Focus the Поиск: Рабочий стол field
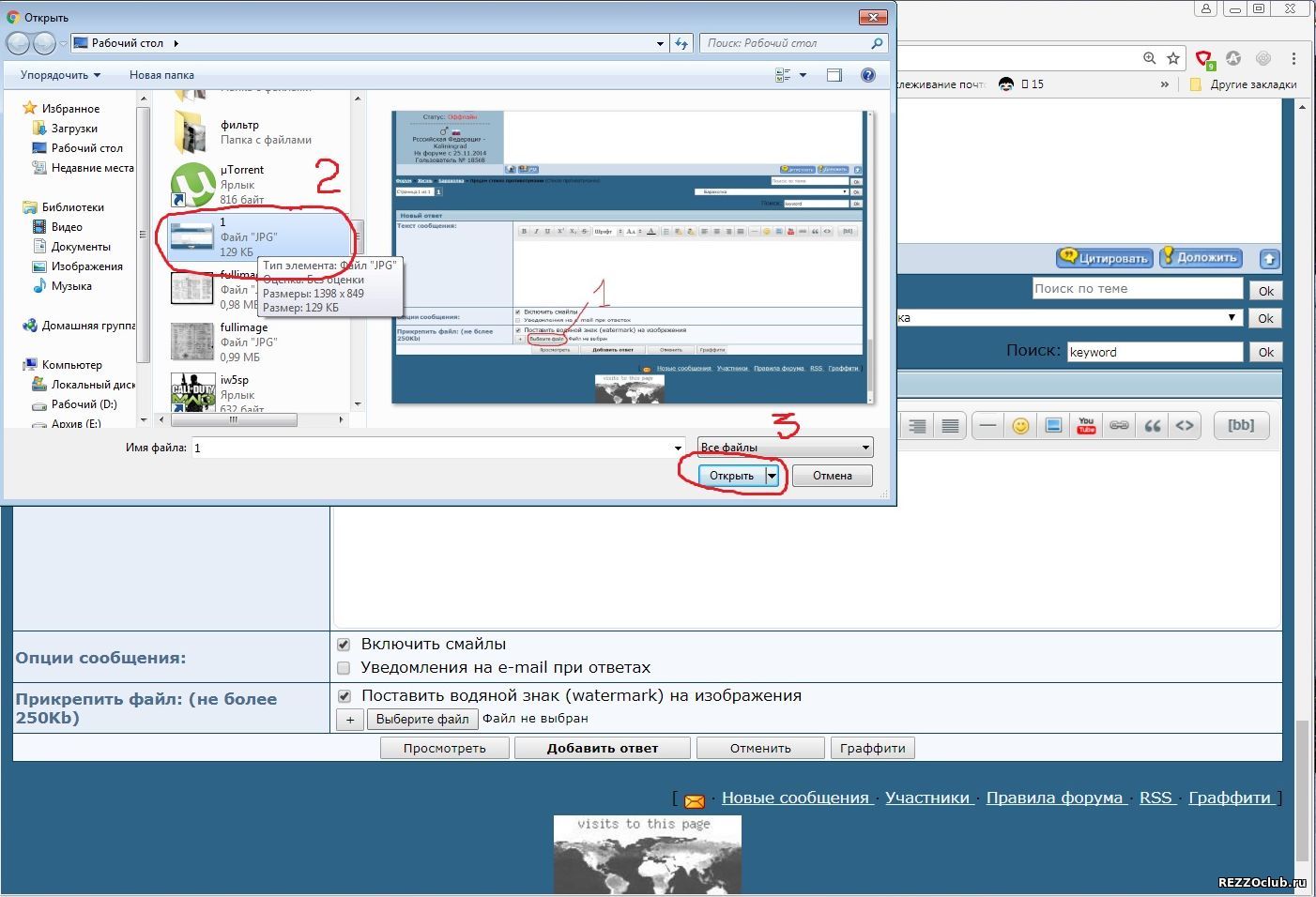1316x897 pixels. pyautogui.click(x=792, y=43)
